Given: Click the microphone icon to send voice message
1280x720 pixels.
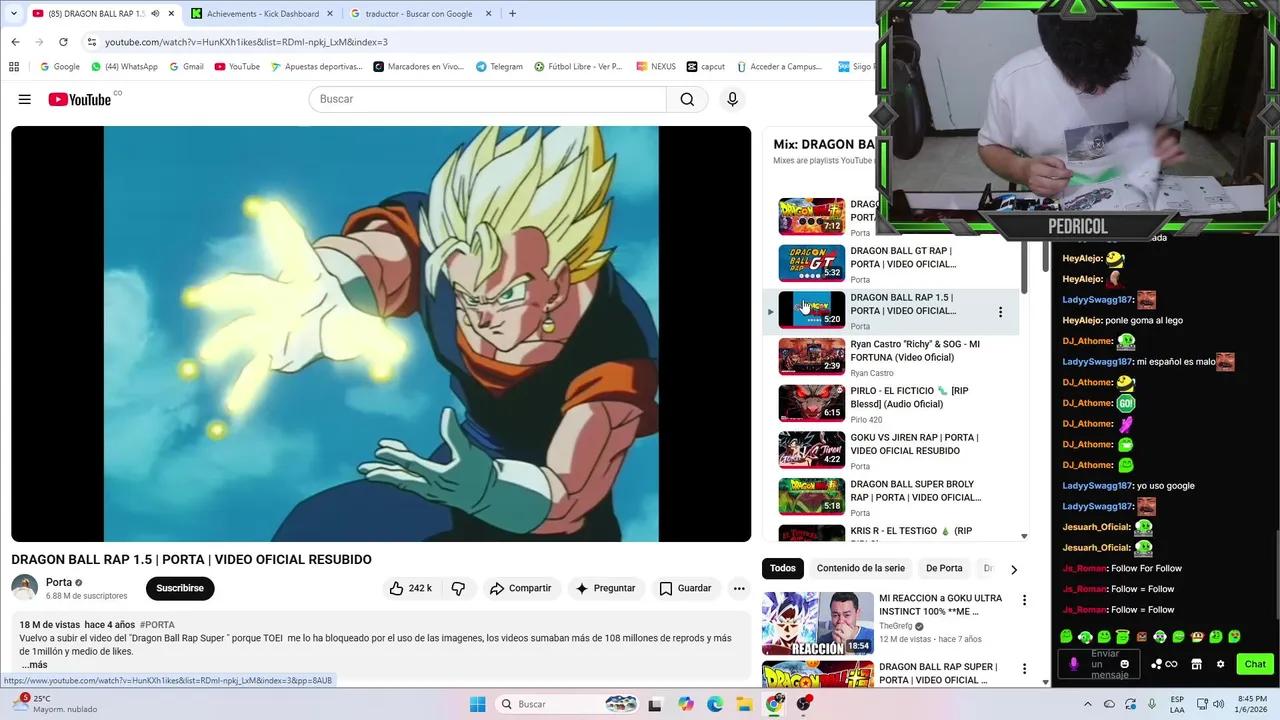Looking at the screenshot, I should tap(1073, 664).
